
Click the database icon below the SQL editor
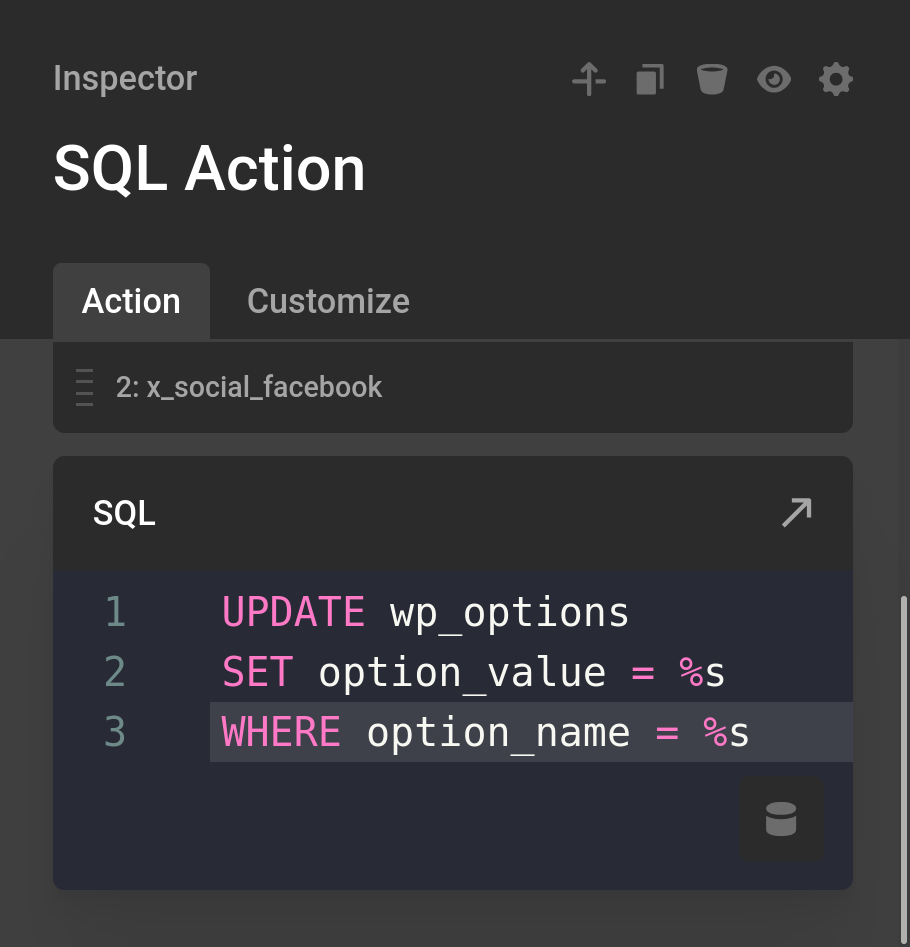781,818
